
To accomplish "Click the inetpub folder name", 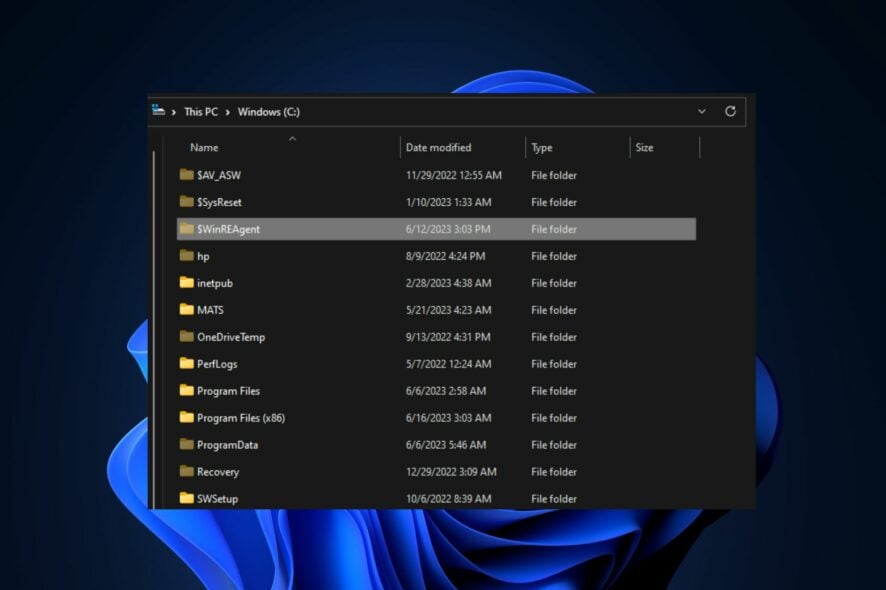I will click(x=215, y=283).
